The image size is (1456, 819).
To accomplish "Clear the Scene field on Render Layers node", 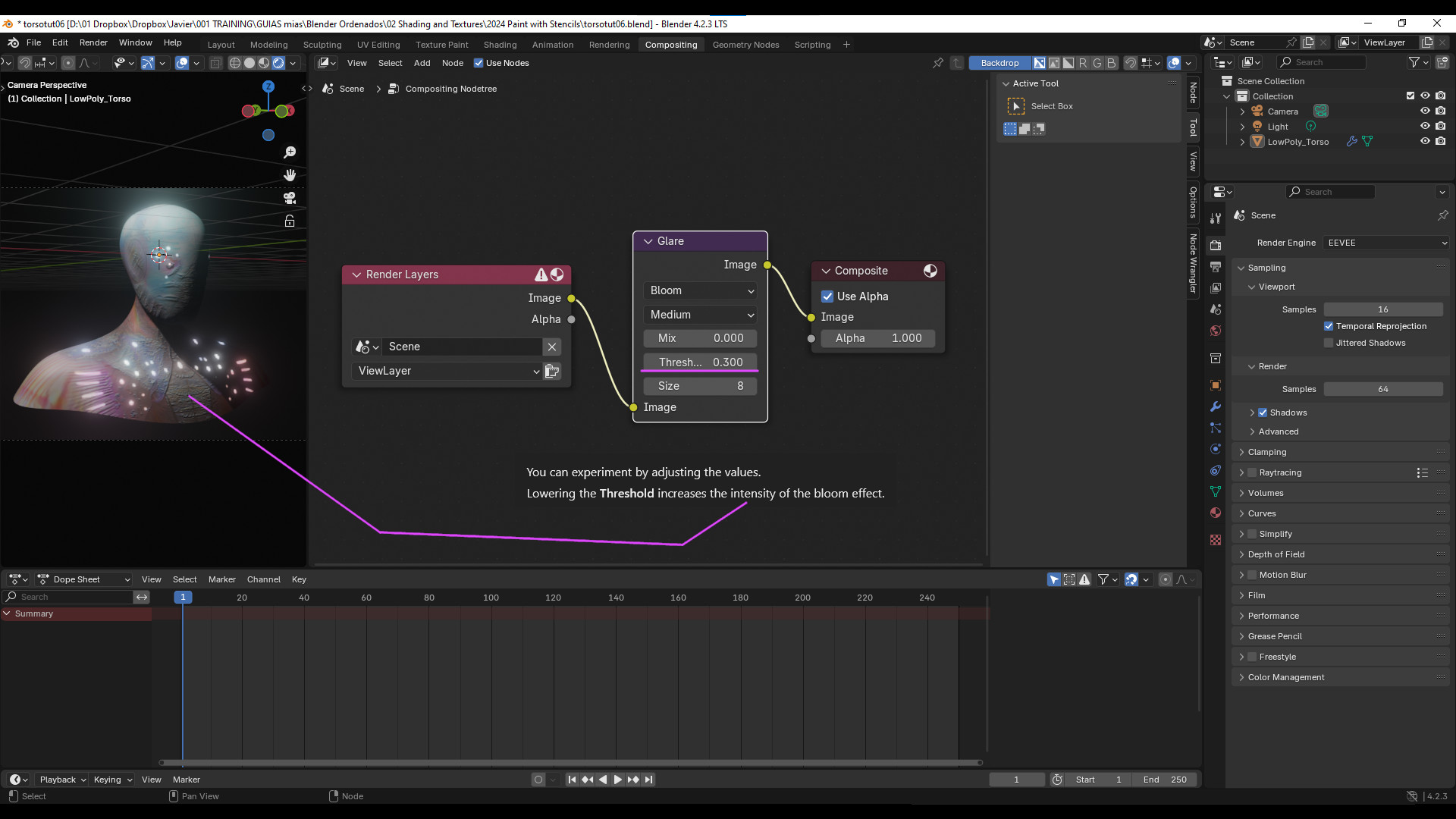I will pos(552,347).
